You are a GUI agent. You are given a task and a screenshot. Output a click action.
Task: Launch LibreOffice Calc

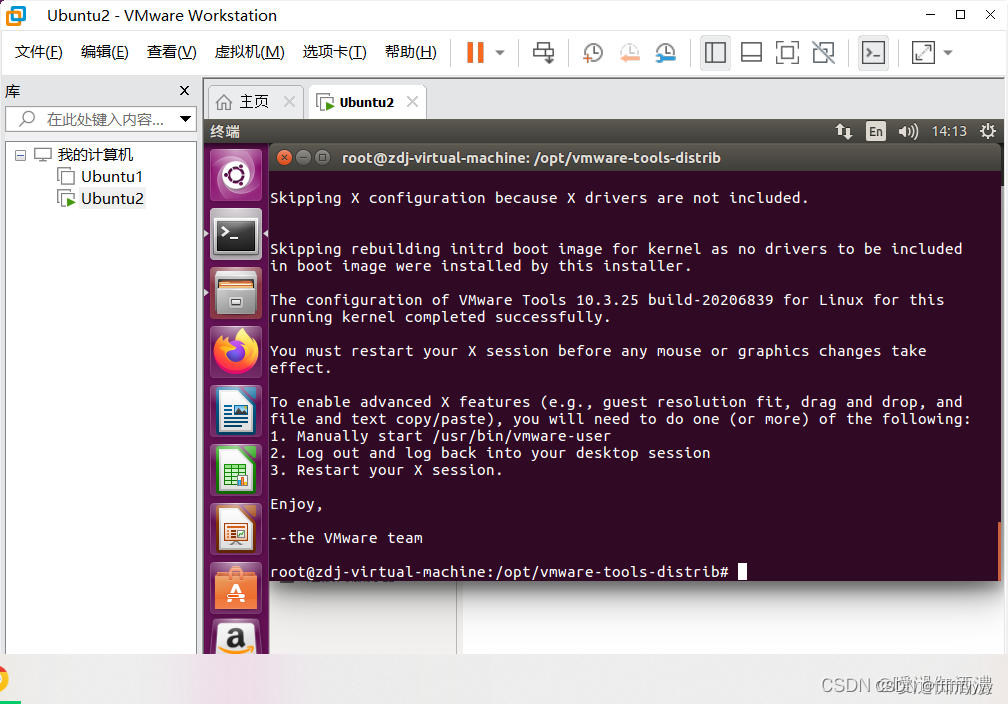point(237,470)
